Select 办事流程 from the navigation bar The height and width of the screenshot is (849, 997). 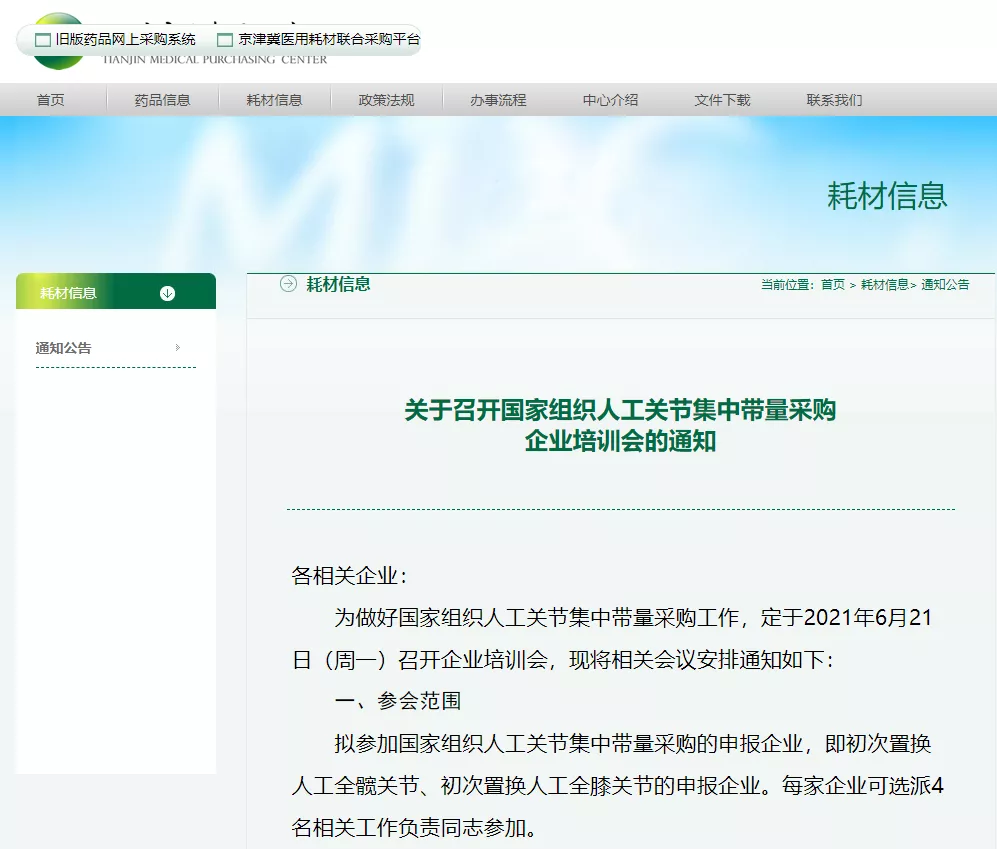click(499, 98)
